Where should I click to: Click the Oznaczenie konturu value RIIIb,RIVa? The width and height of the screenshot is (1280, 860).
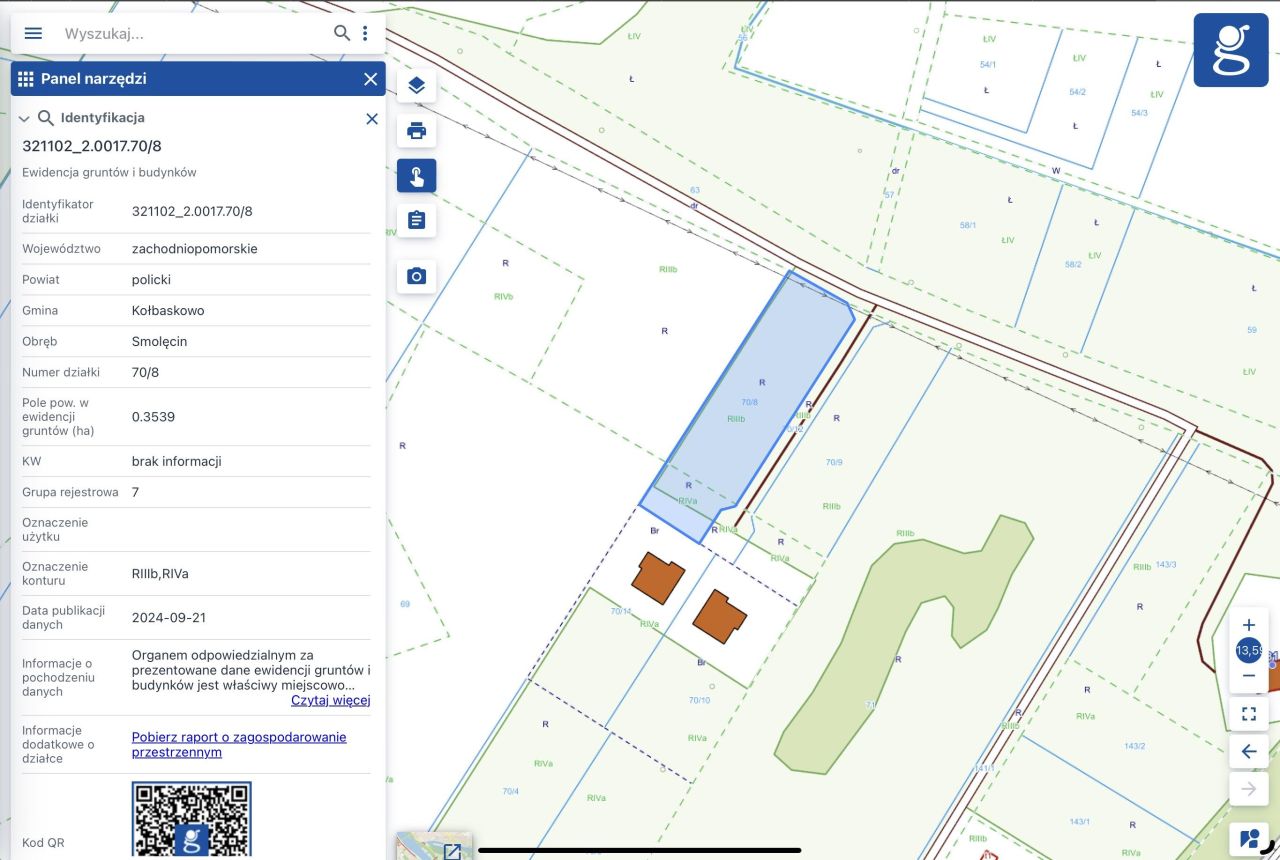160,574
